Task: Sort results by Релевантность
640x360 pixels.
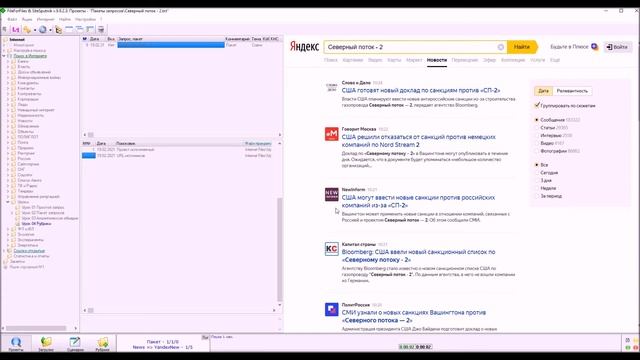Action: click(572, 91)
